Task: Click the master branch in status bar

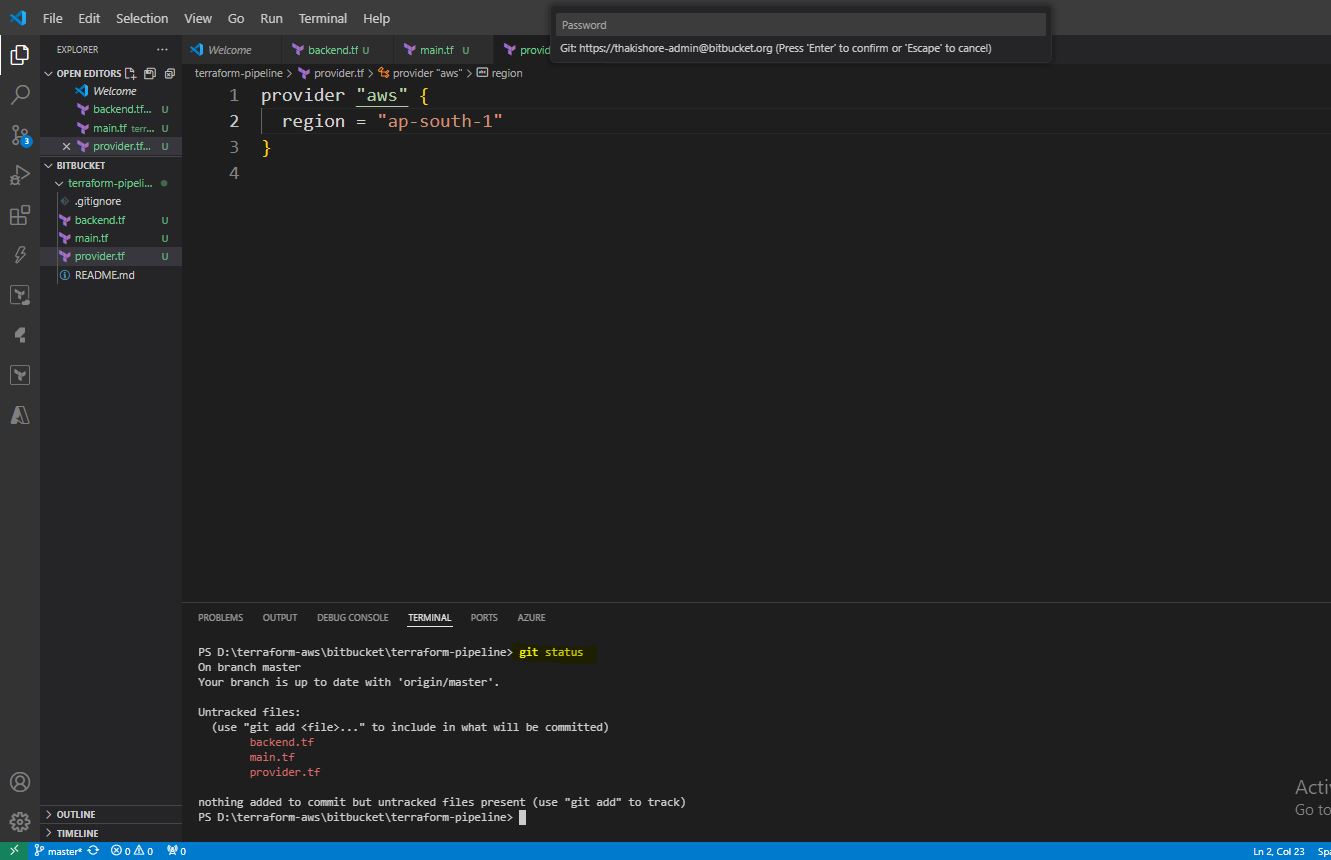Action: pyautogui.click(x=58, y=851)
